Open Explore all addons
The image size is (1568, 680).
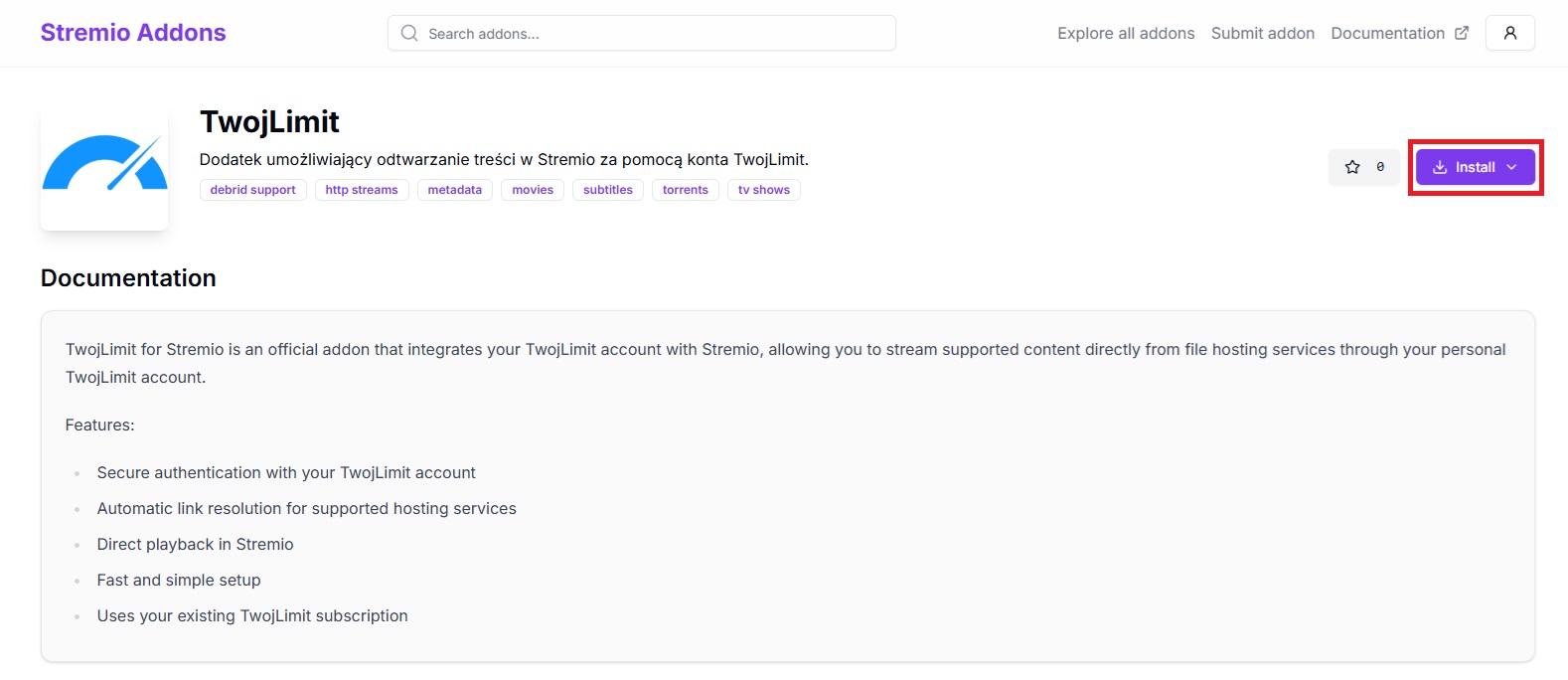(1126, 33)
